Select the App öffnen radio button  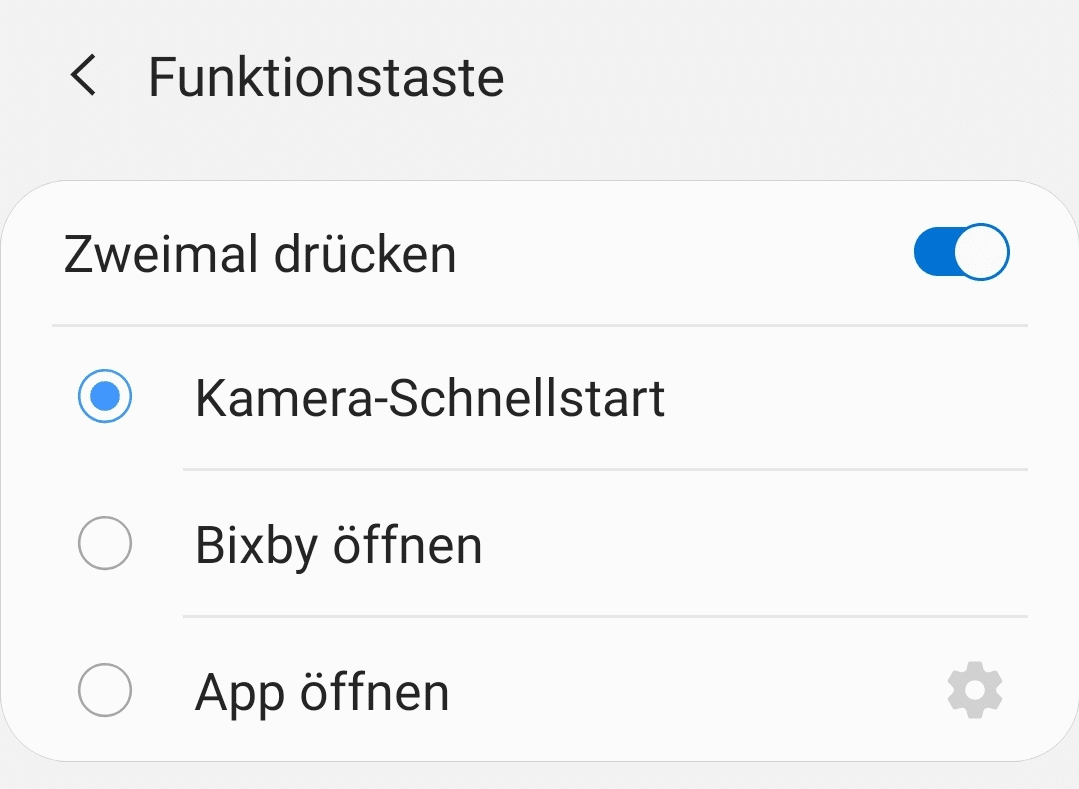[x=105, y=691]
